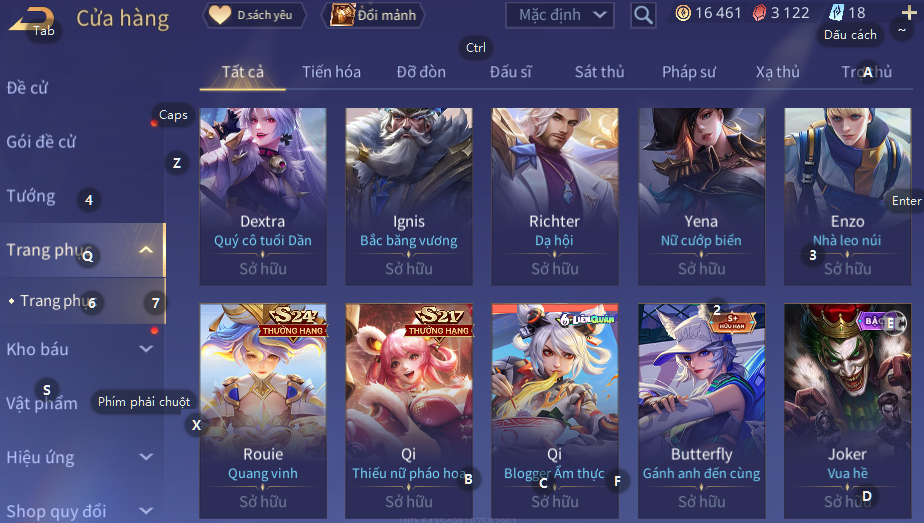
Task: Expand the Kho báu sidebar section
Action: (146, 349)
